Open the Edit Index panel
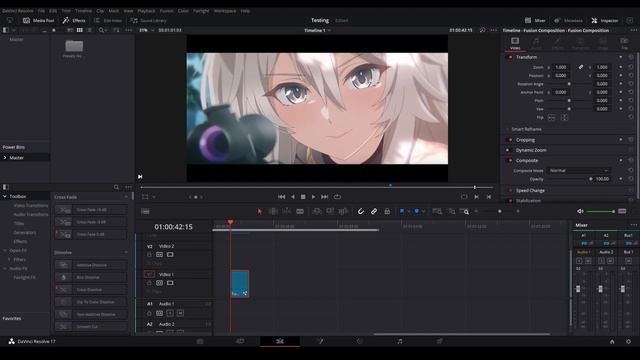 pyautogui.click(x=108, y=20)
